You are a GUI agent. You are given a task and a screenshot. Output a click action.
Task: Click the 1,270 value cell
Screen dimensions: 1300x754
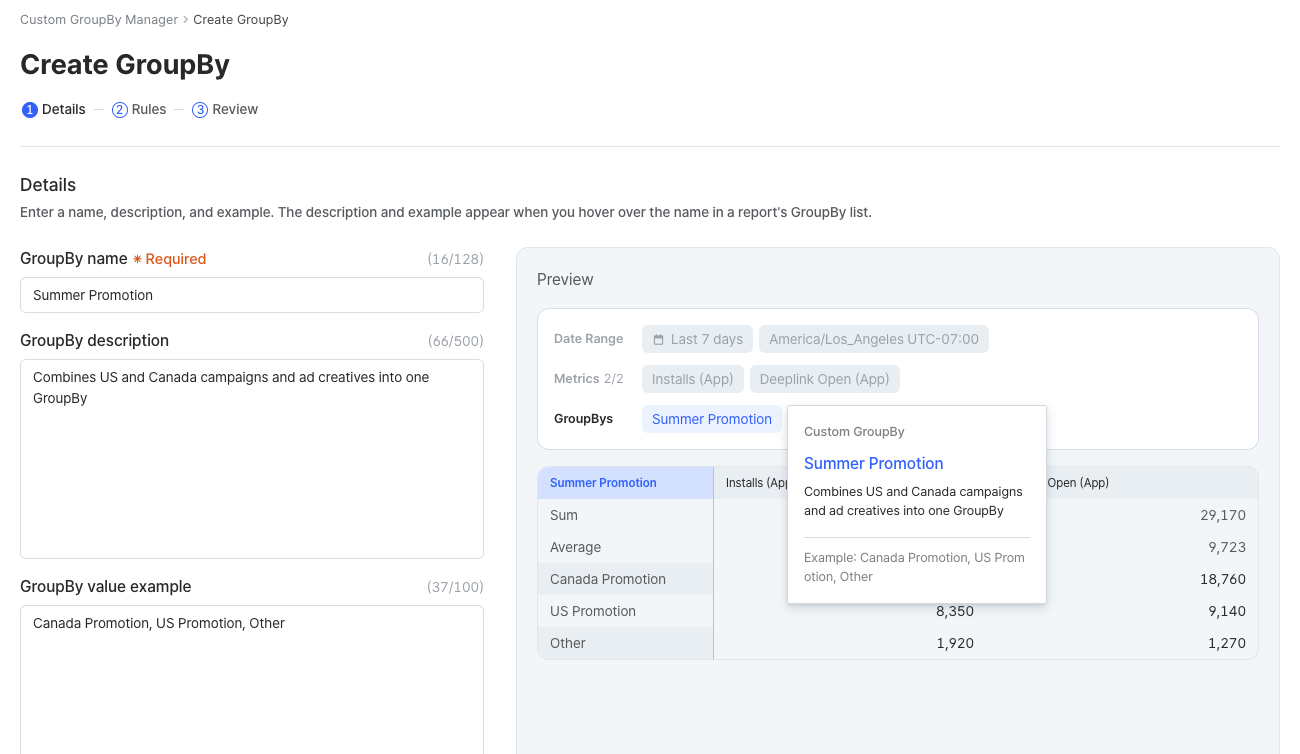1227,643
